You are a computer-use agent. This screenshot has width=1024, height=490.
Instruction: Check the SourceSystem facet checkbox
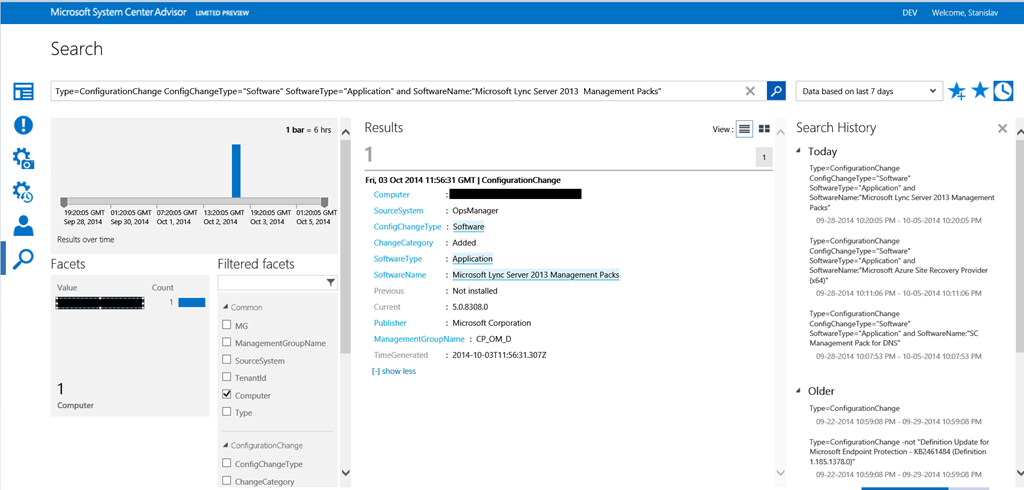[228, 360]
